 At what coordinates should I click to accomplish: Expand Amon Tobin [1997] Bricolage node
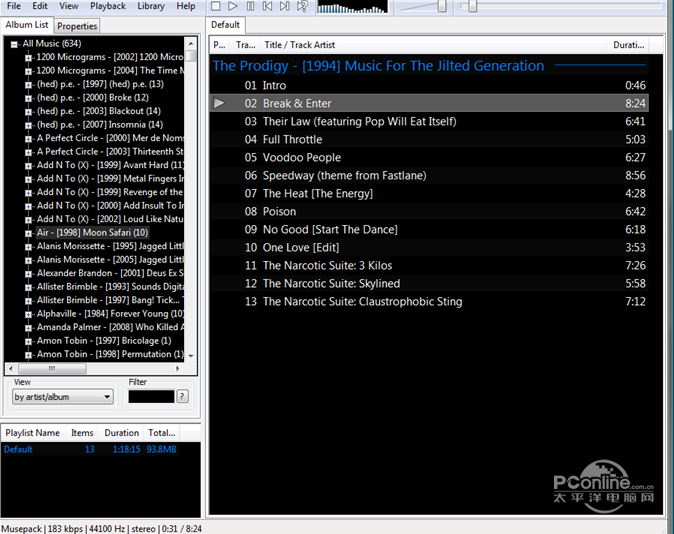click(28, 341)
